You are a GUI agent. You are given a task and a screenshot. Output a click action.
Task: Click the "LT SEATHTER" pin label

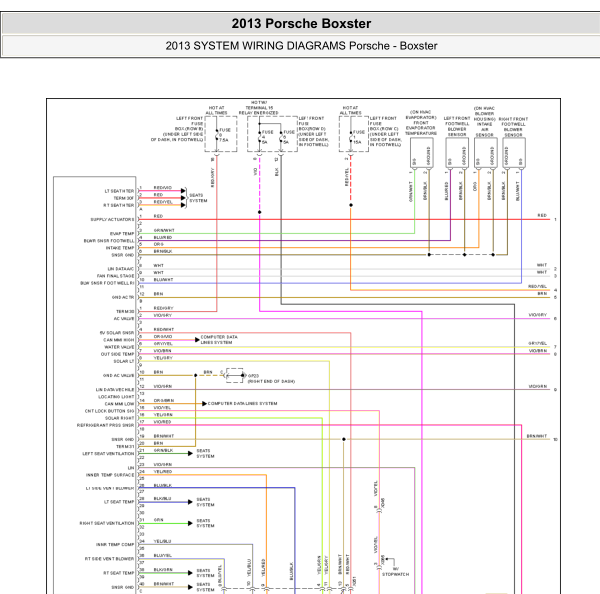click(x=119, y=191)
